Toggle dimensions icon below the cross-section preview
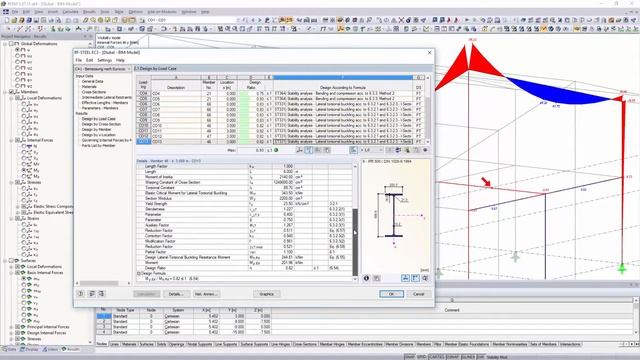 point(405,278)
